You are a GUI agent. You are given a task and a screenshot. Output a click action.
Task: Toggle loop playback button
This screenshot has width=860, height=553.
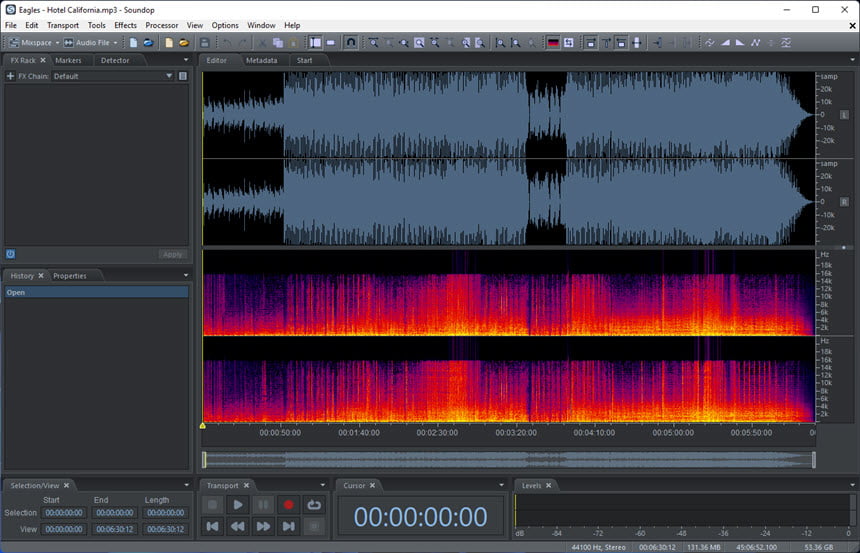coord(314,505)
